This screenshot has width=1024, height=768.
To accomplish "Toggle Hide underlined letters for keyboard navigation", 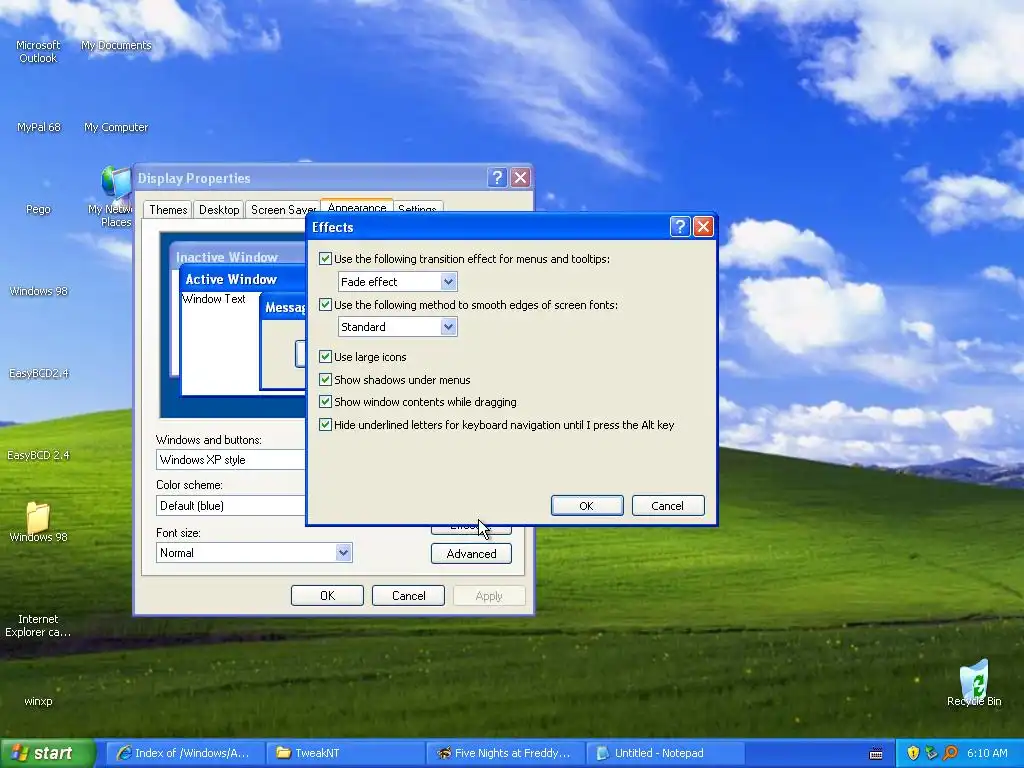I will pos(325,424).
